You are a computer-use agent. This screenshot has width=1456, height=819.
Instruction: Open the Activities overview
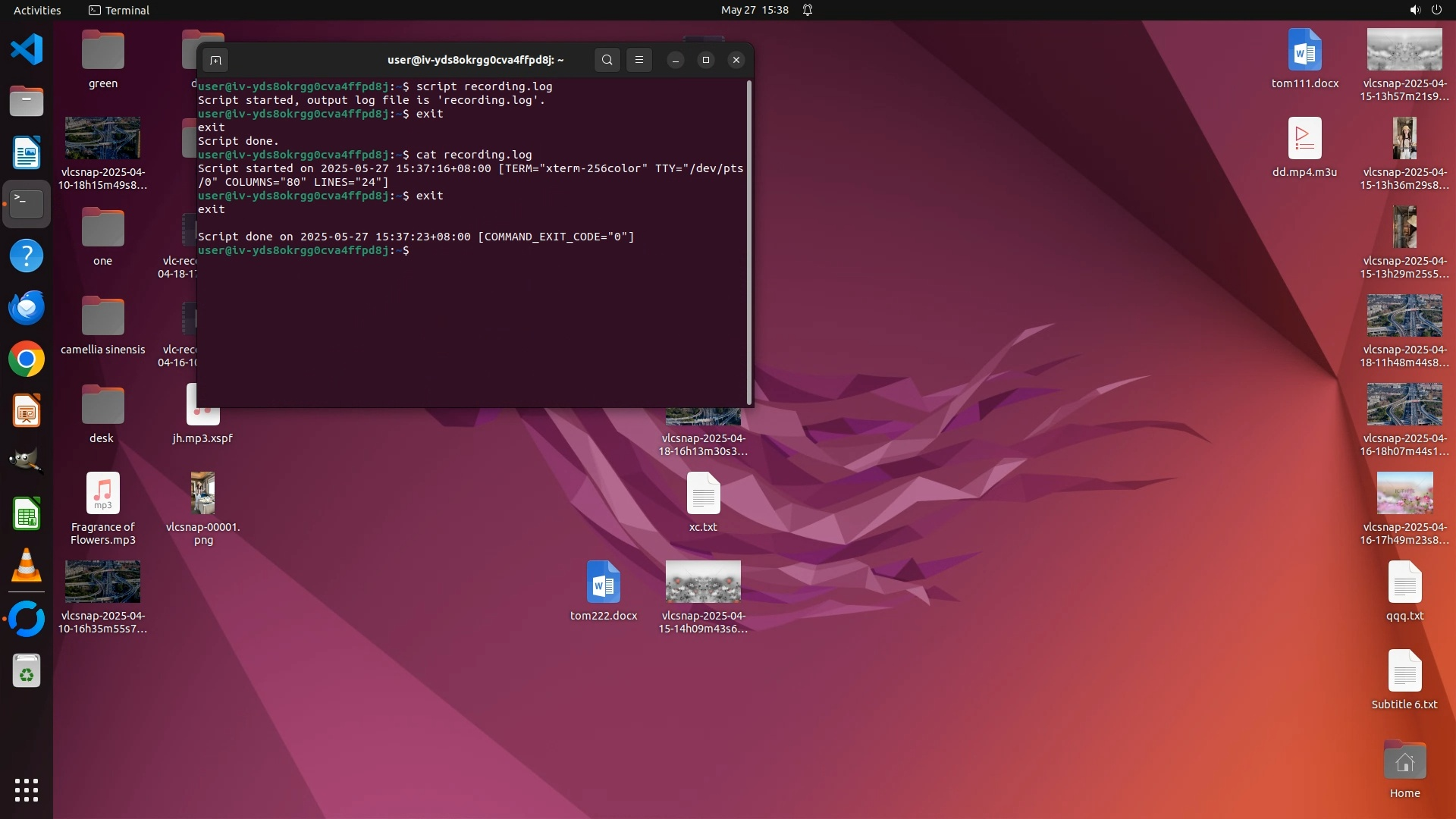(x=37, y=10)
